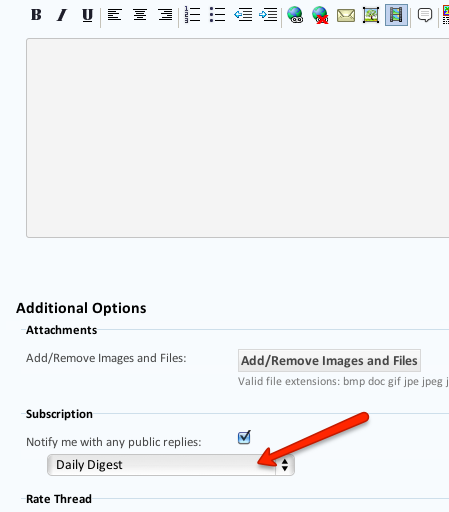Toggle bold text formatting
449x512 pixels.
point(36,15)
